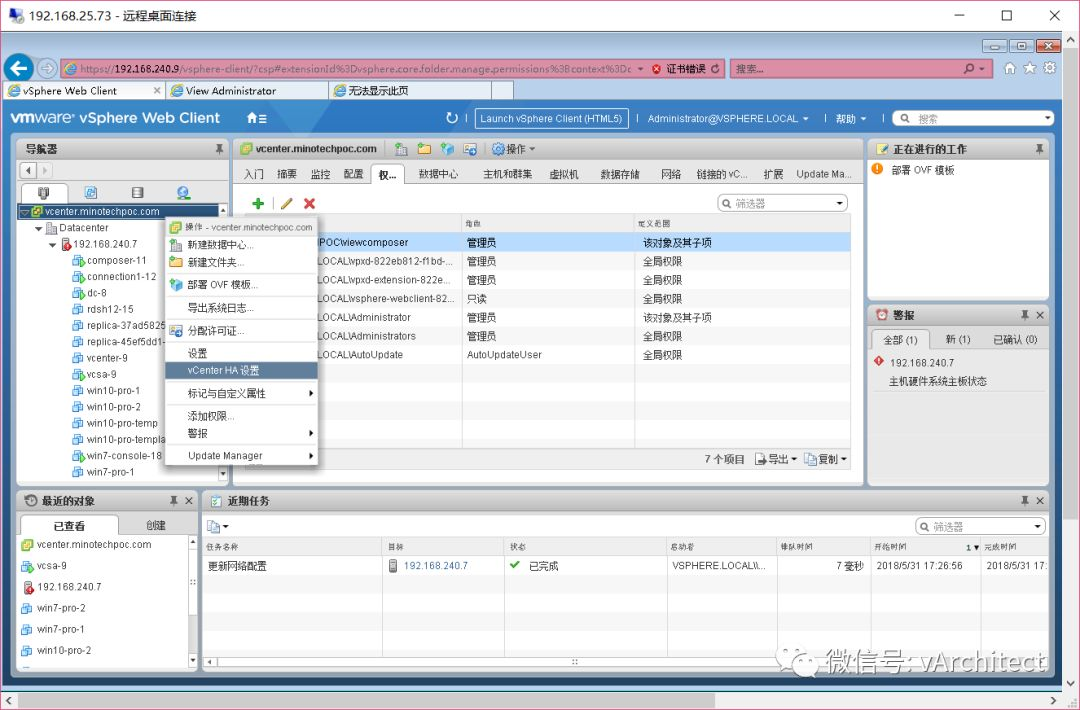This screenshot has width=1080, height=710.
Task: Choose 导出系统日志 from the context menu
Action: point(241,308)
